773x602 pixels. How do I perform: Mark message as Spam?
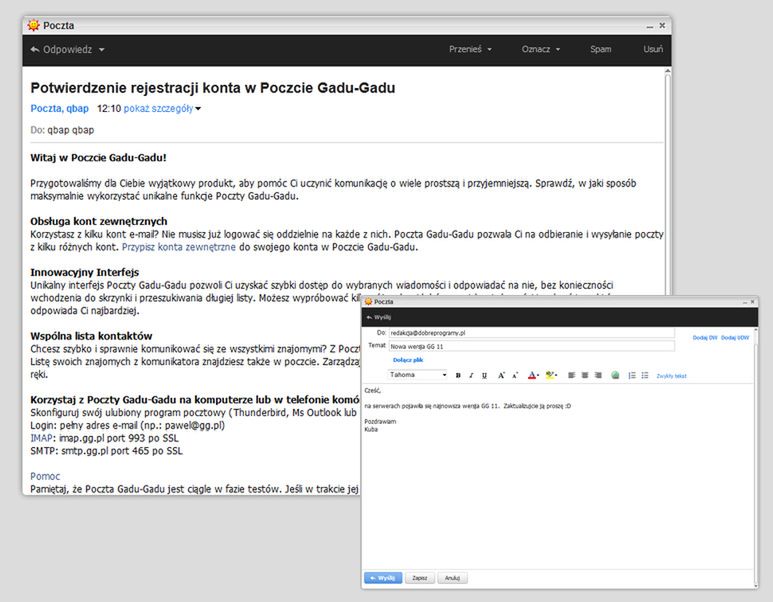600,49
